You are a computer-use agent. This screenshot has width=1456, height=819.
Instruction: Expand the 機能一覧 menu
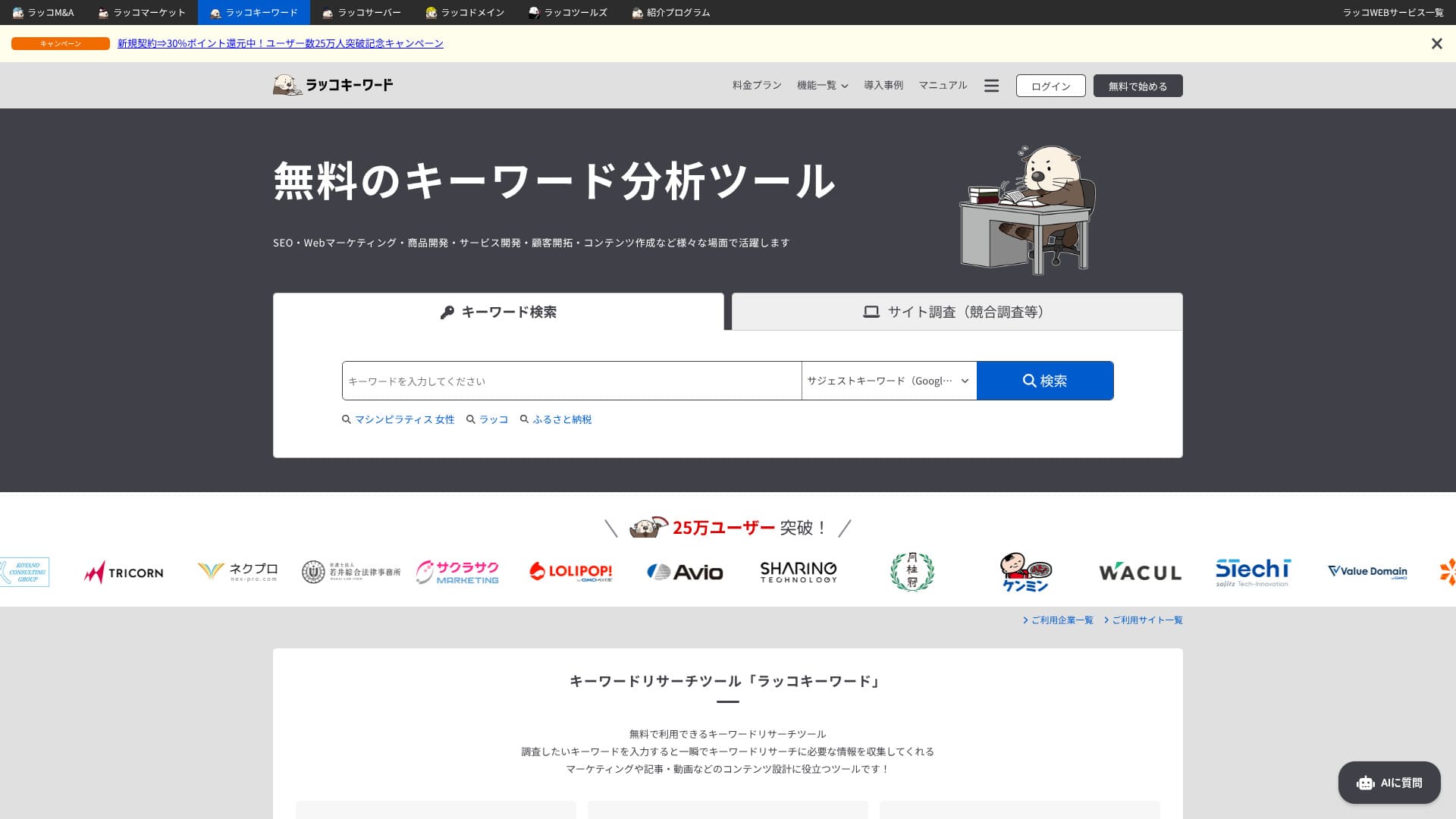(822, 86)
